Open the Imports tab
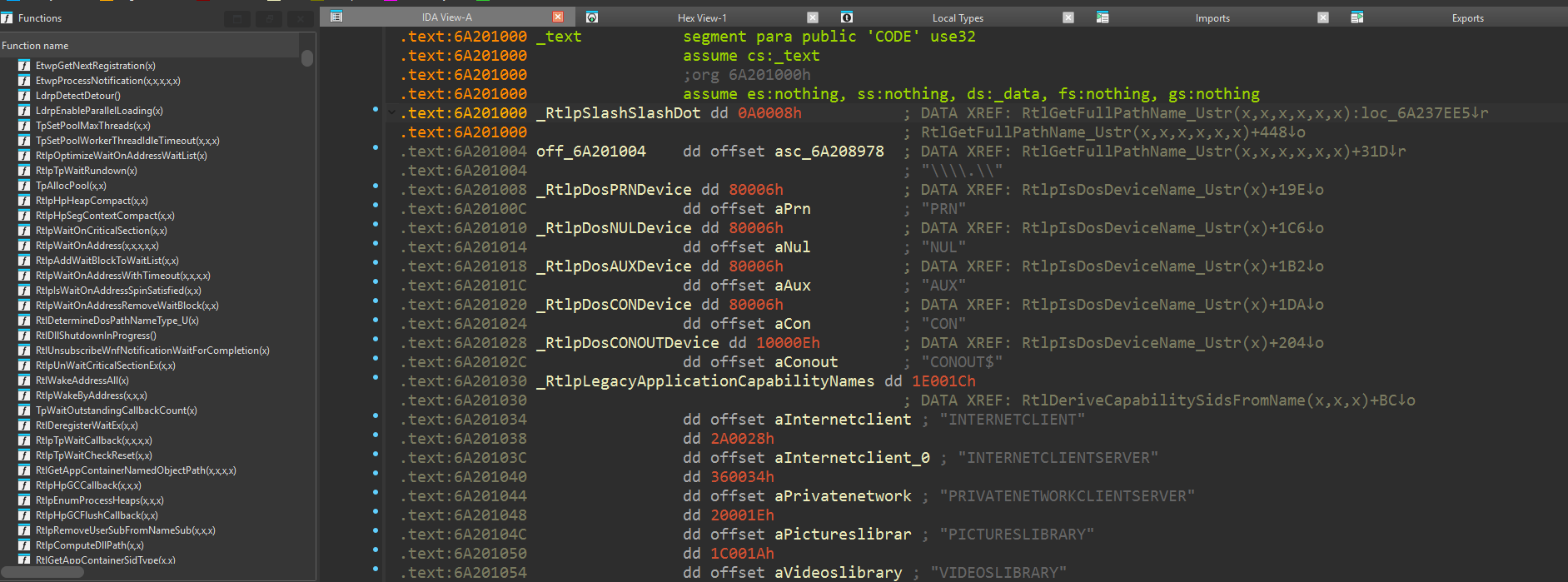 pyautogui.click(x=1212, y=17)
